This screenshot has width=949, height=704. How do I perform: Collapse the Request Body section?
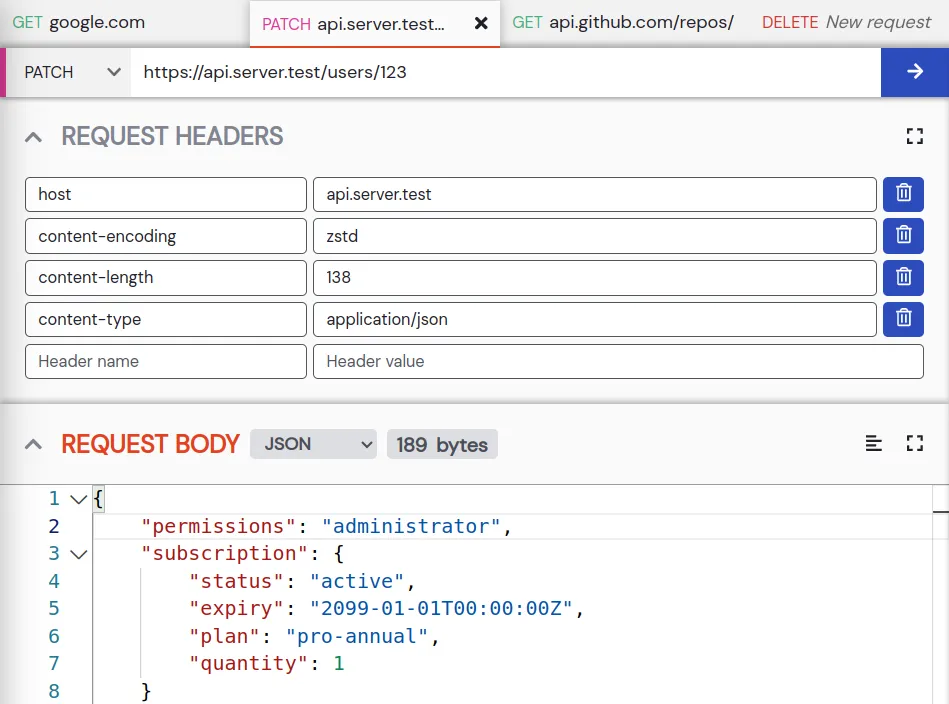pyautogui.click(x=34, y=445)
